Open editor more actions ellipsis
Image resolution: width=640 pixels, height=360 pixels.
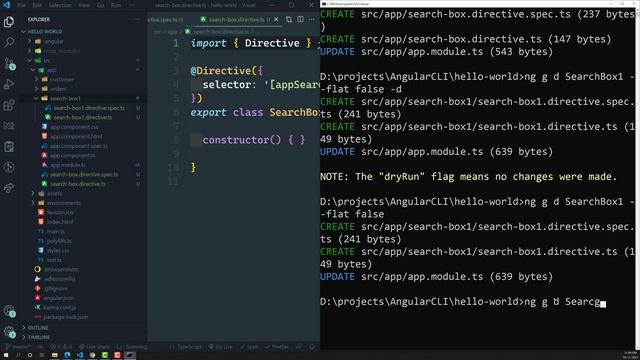click(311, 19)
